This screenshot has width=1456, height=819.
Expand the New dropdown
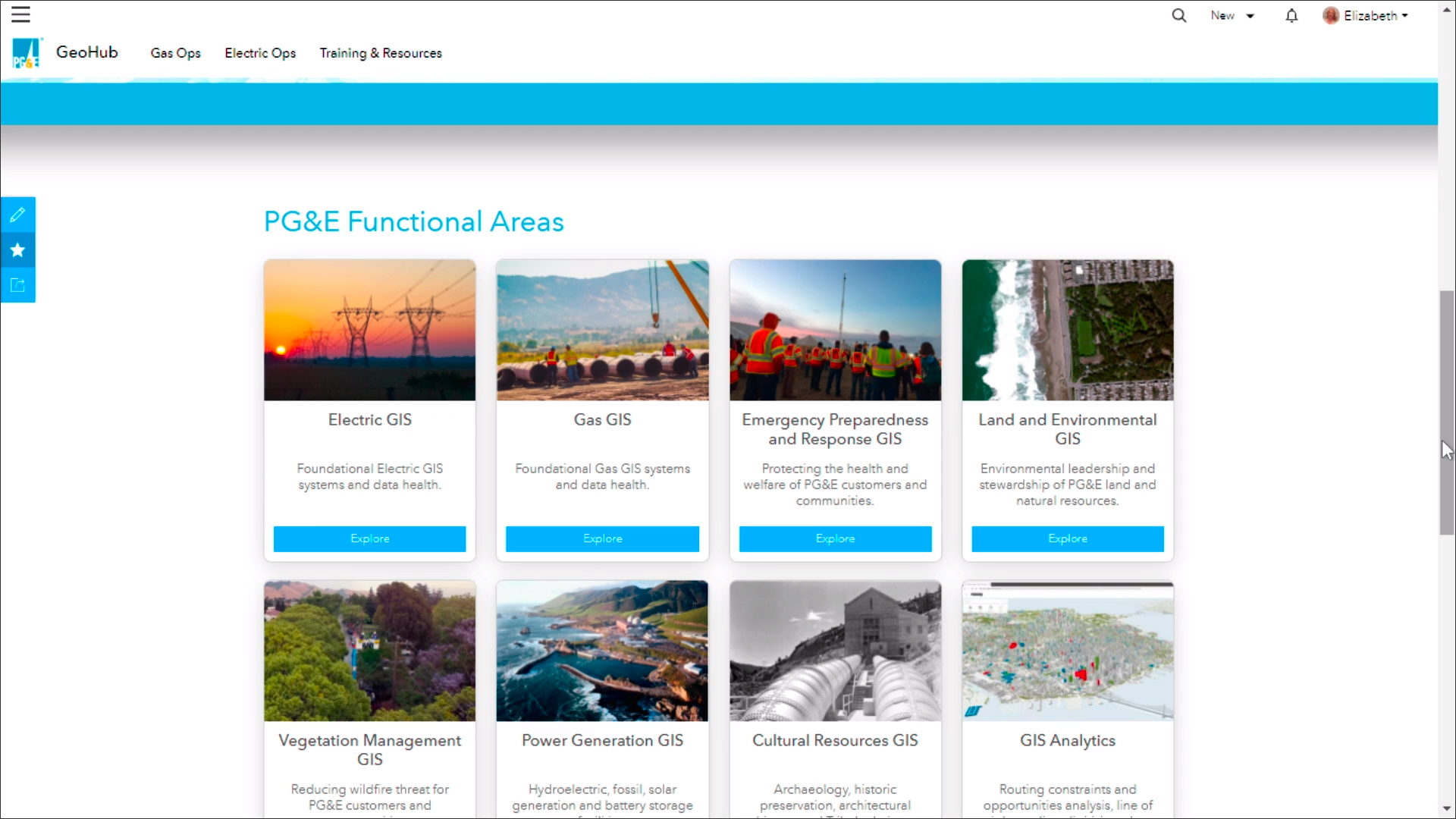[1232, 15]
